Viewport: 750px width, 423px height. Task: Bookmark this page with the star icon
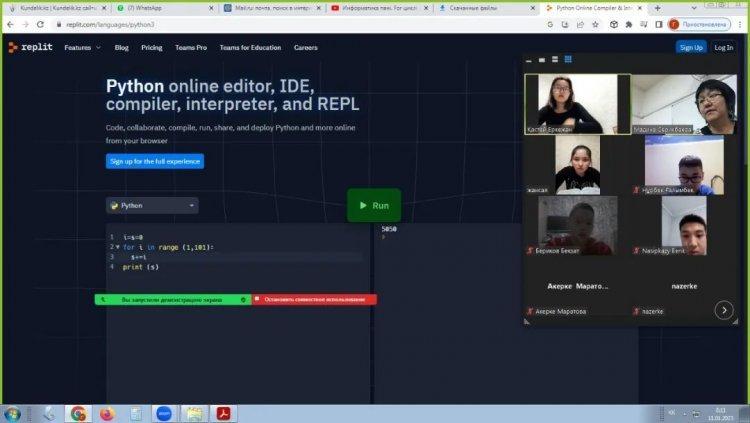point(595,24)
